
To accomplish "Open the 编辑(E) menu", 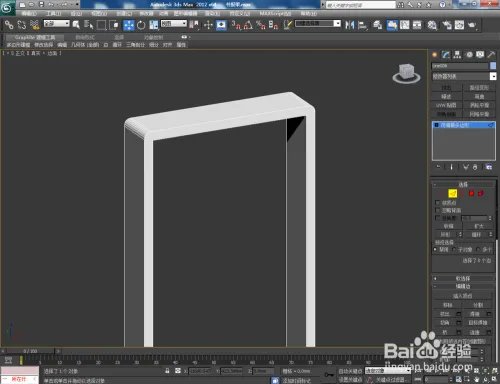I will [x=29, y=13].
